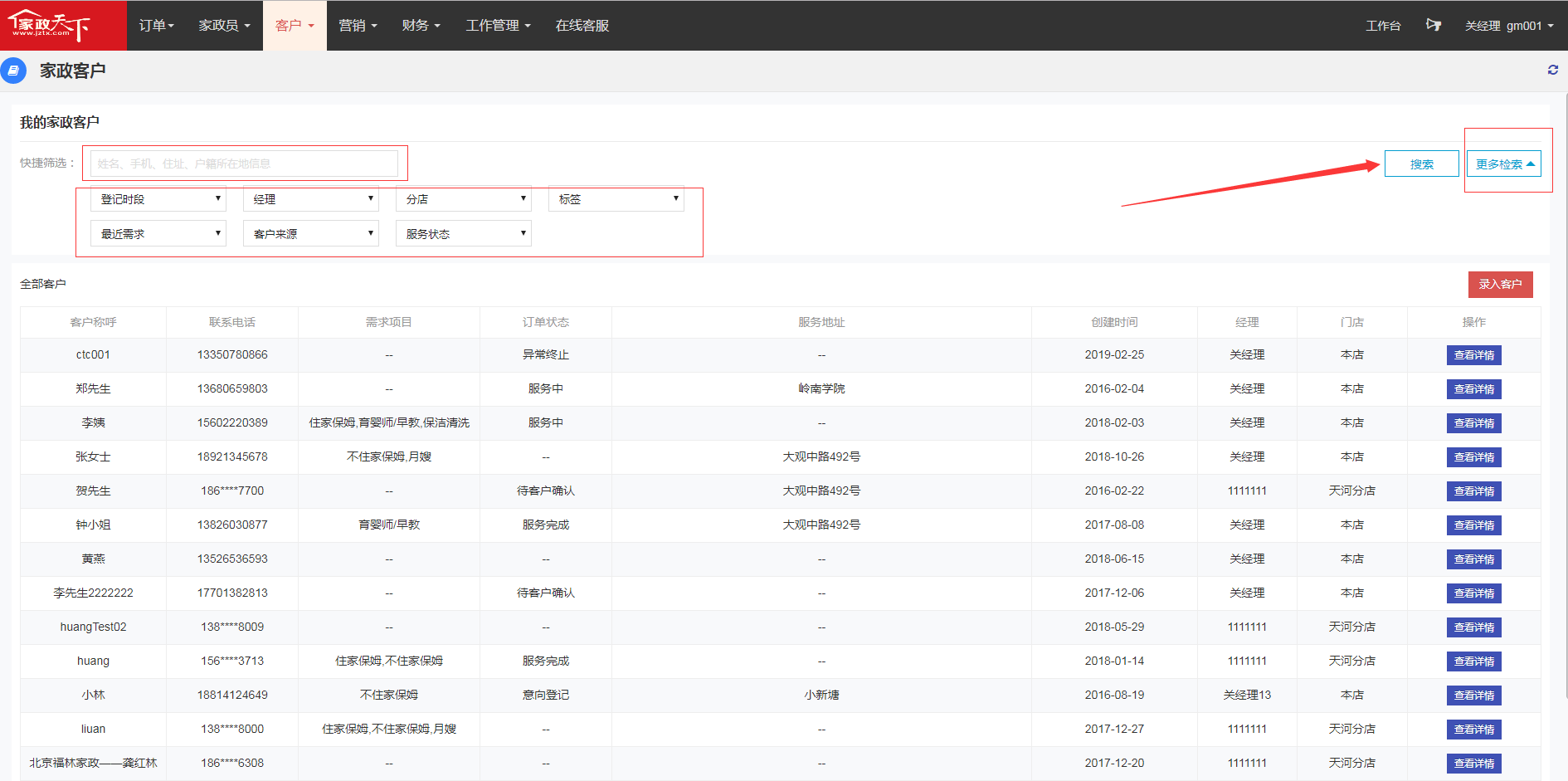
Task: Click 异常终止 order status cell
Action: pyautogui.click(x=546, y=354)
